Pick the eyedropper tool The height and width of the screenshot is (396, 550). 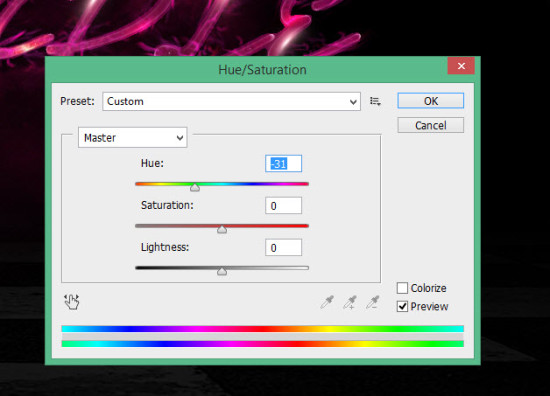coord(327,302)
